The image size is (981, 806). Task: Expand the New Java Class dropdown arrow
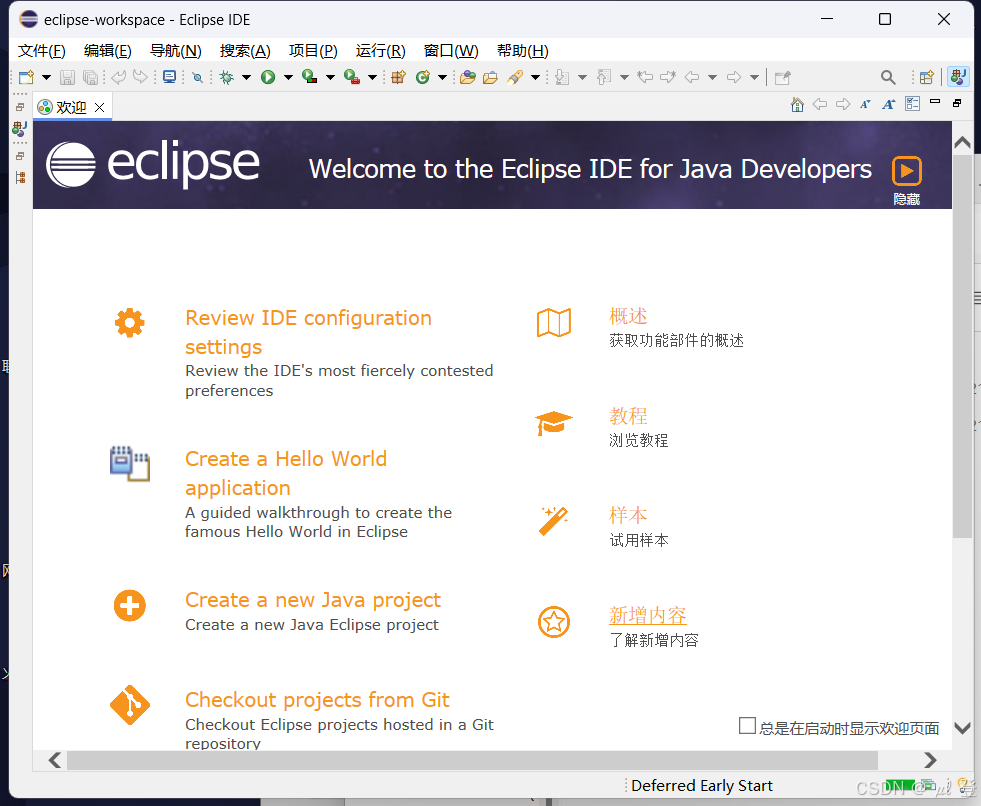click(x=442, y=78)
